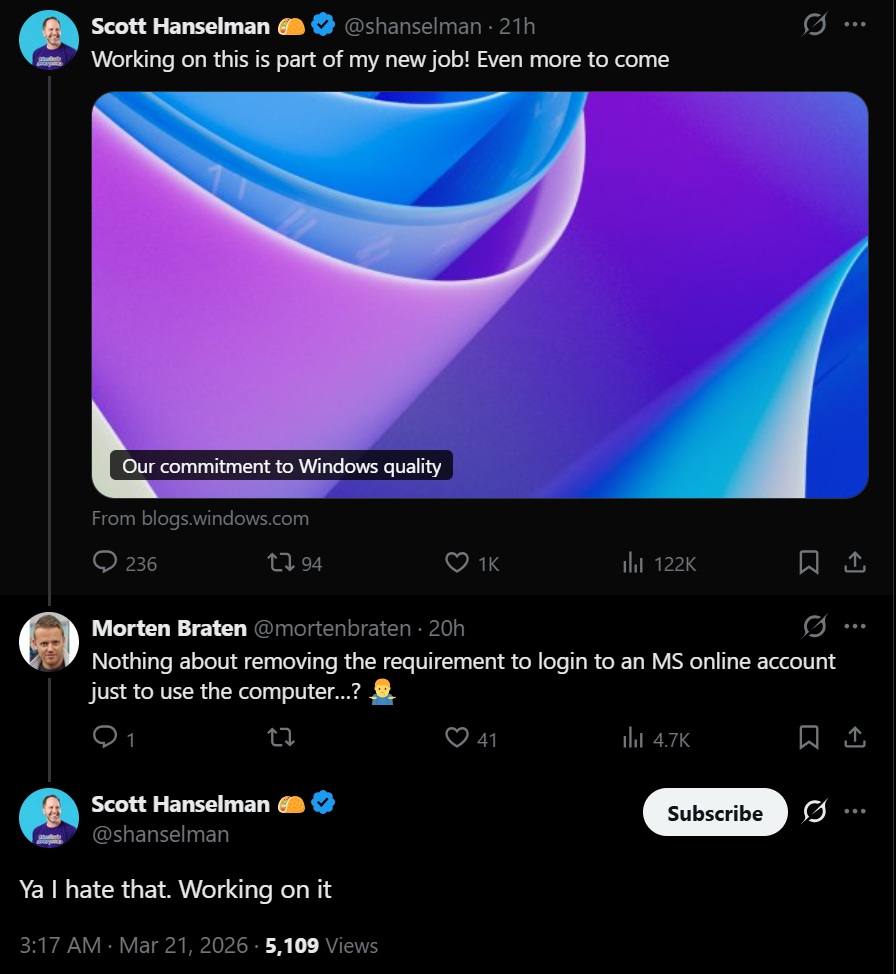Share Scott Hanselman's tweet
Viewport: 896px width, 974px height.
(855, 563)
